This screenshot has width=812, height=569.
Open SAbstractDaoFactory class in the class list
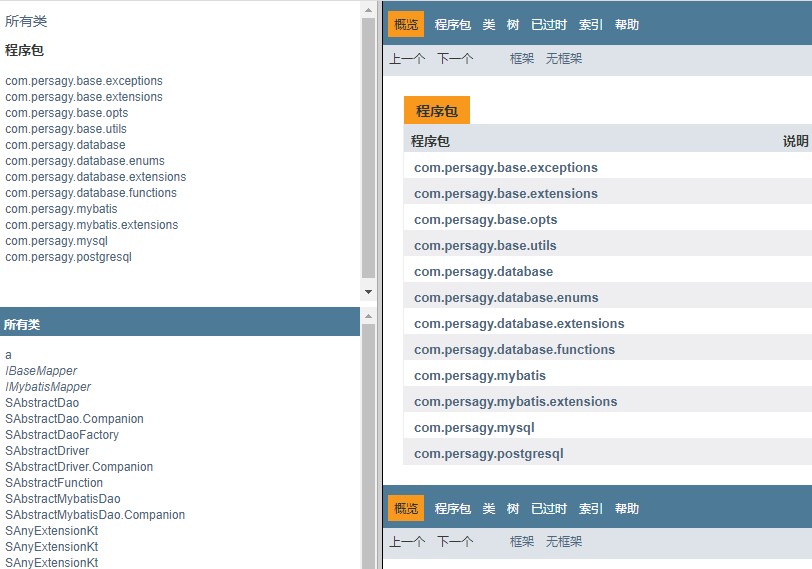click(62, 435)
